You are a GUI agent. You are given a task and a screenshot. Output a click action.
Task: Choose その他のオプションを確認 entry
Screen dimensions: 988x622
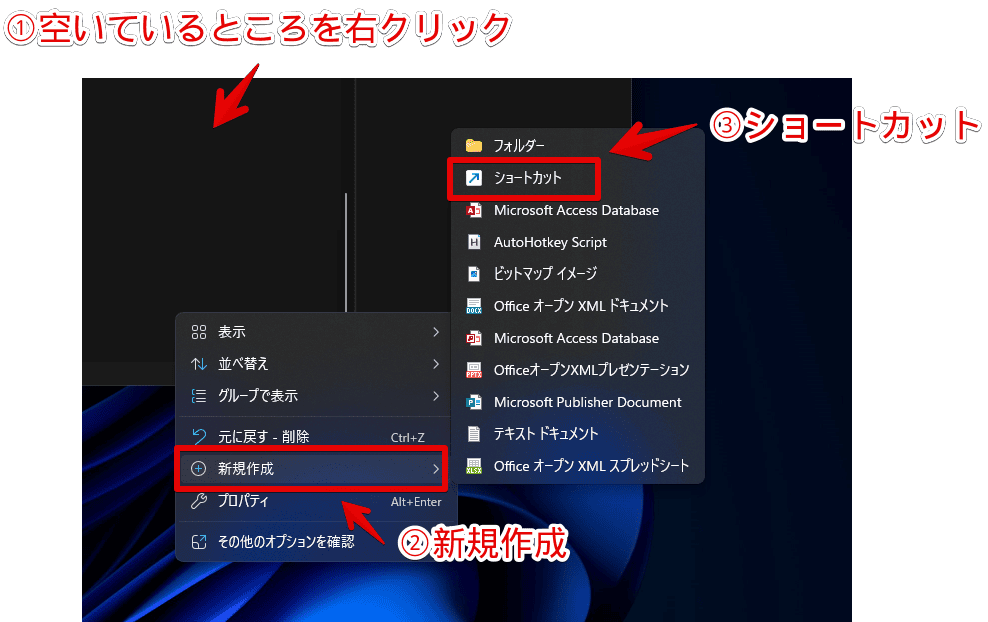[314, 542]
